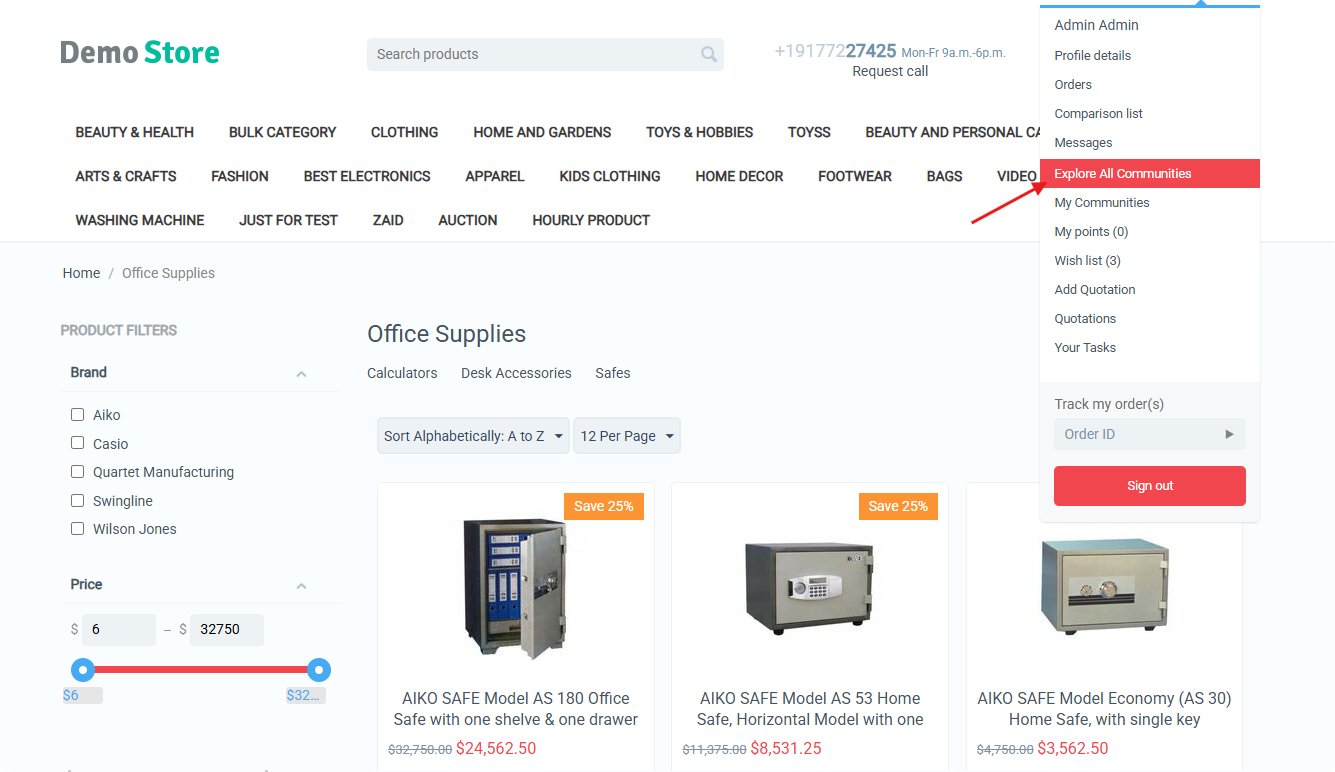This screenshot has width=1335, height=772.
Task: Click the search magnifier icon
Action: tap(708, 55)
